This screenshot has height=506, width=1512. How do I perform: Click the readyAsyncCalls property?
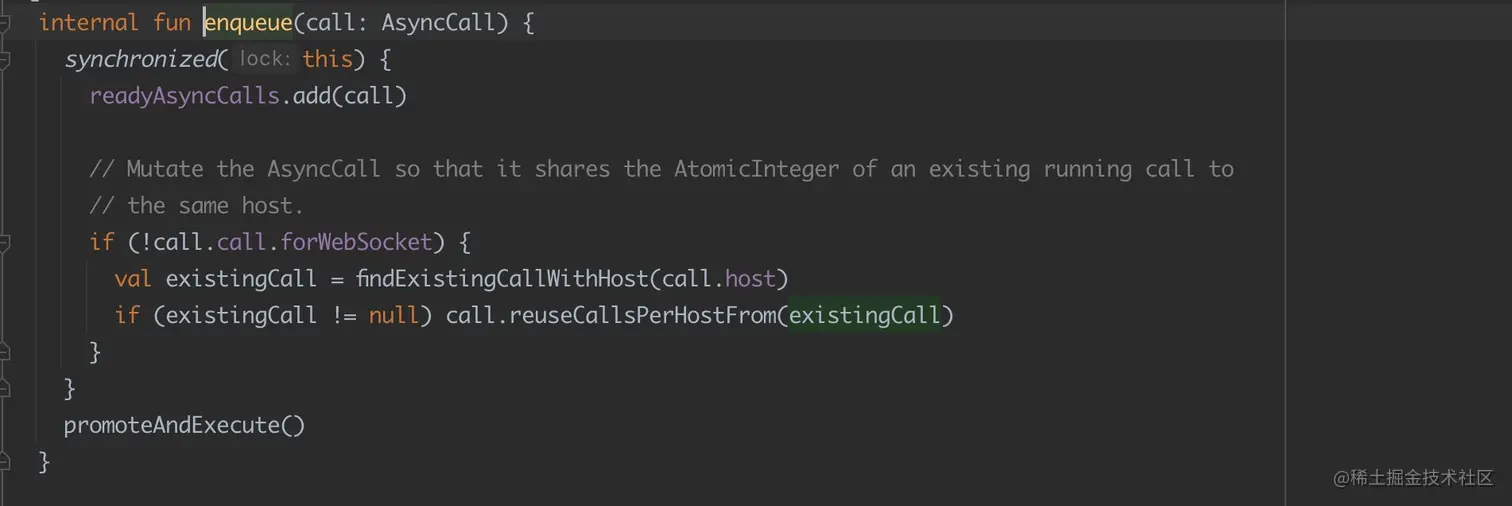[x=184, y=96]
